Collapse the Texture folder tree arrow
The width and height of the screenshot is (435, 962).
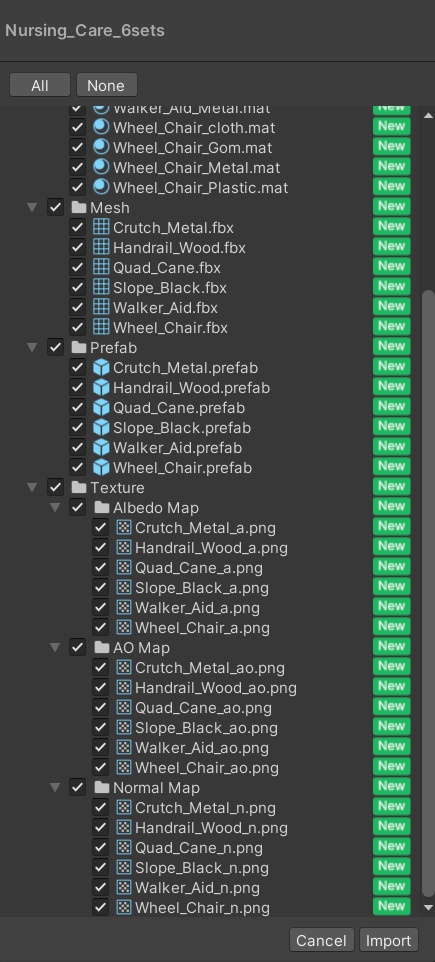point(32,487)
